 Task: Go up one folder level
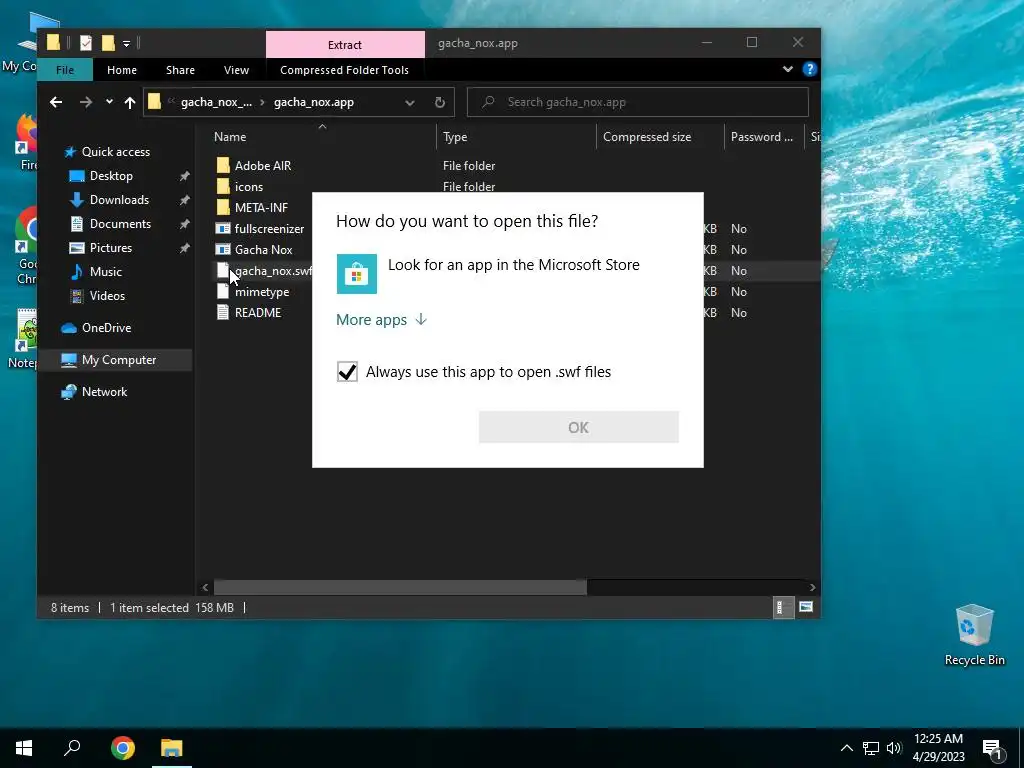130,102
